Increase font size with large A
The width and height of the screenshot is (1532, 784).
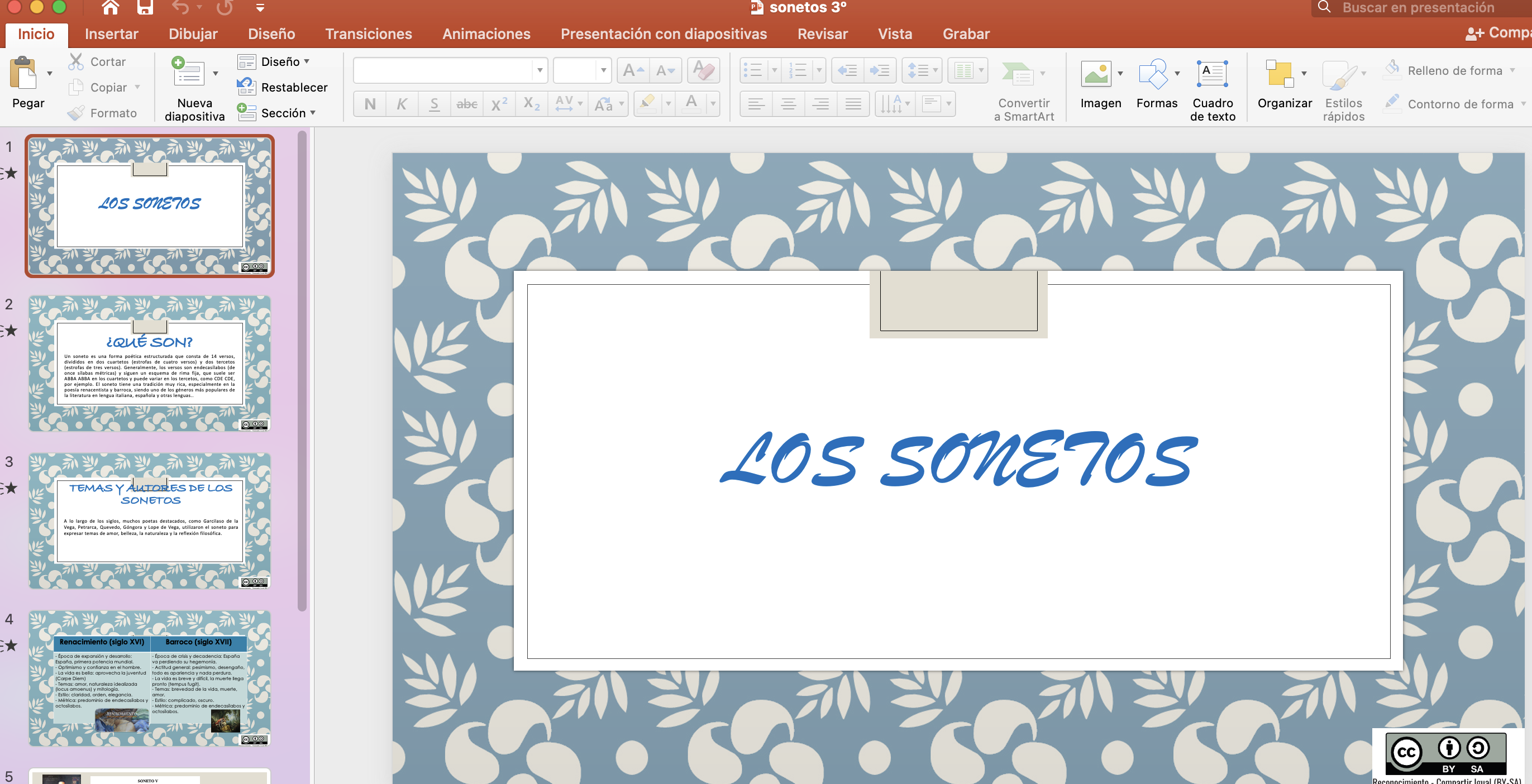tap(633, 71)
